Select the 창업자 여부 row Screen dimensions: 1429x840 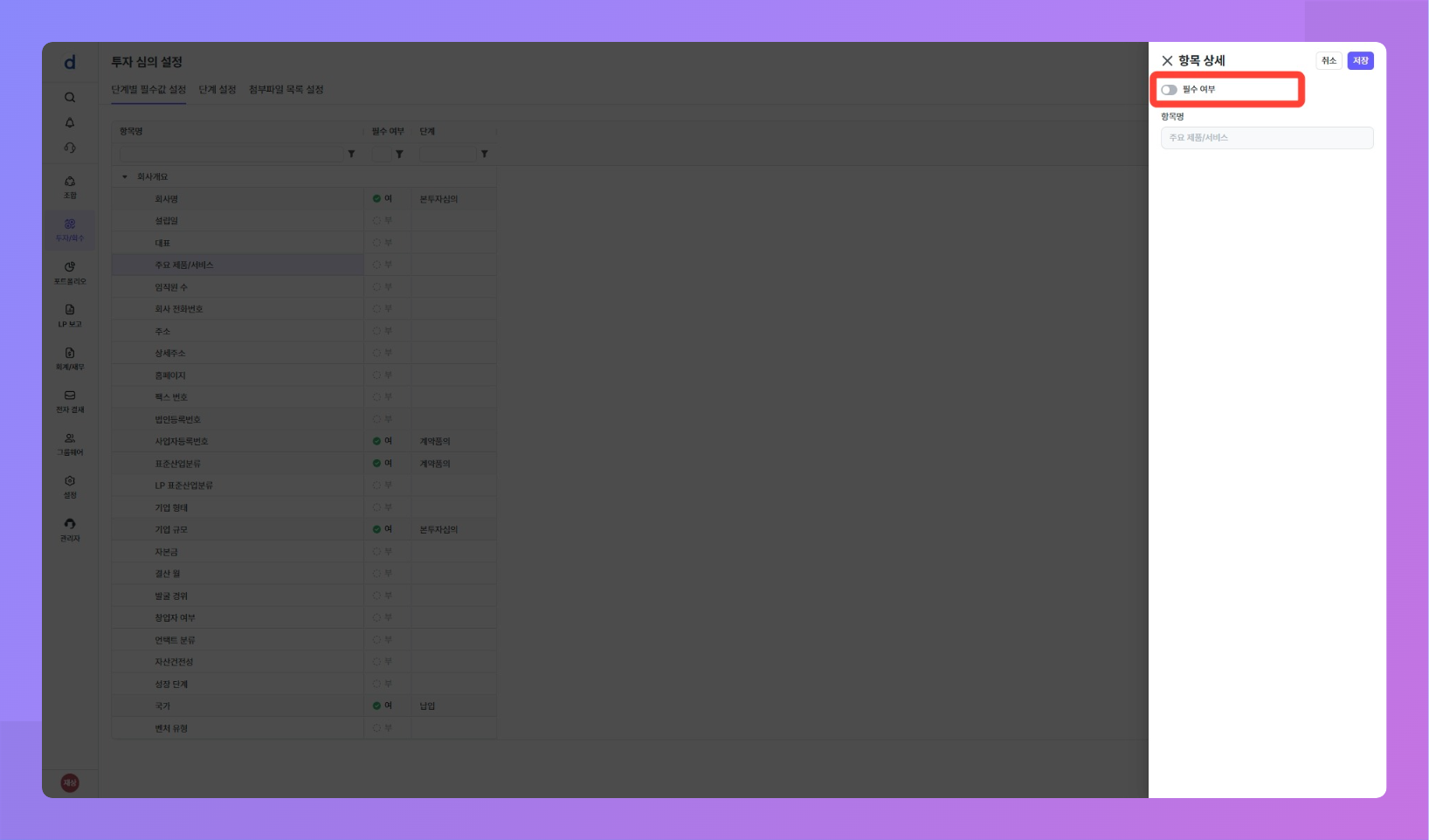point(304,617)
